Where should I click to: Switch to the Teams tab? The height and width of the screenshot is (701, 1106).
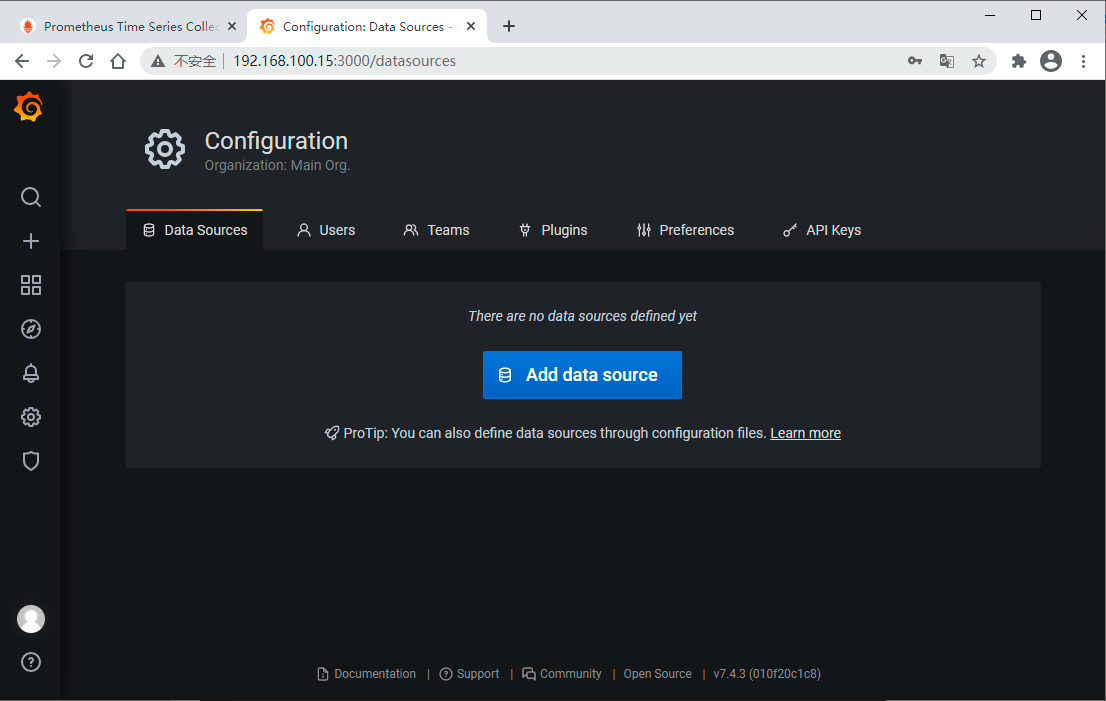(436, 230)
